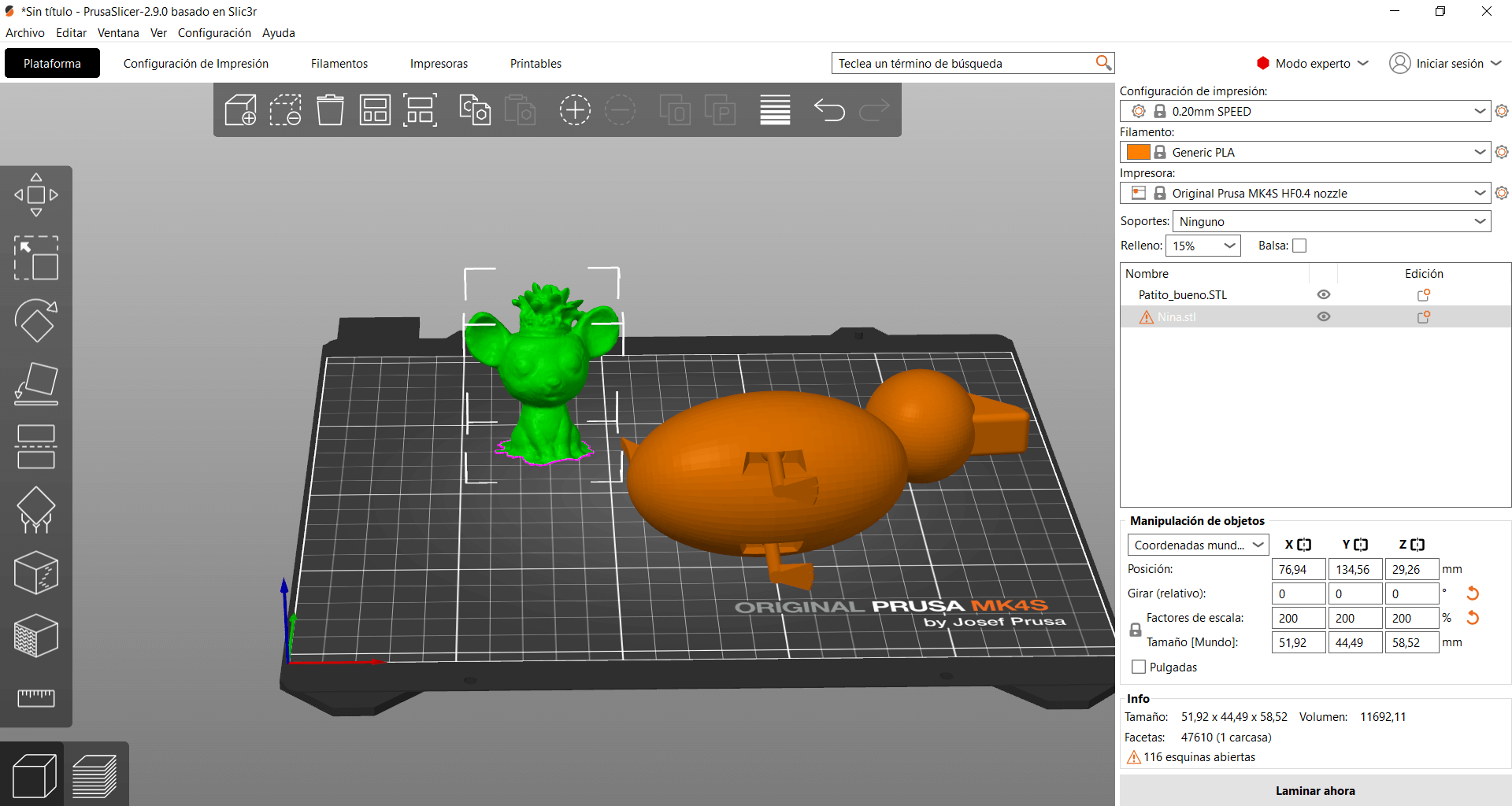Open the Soportes Ninguno dropdown
This screenshot has height=806, width=1512.
1332,221
